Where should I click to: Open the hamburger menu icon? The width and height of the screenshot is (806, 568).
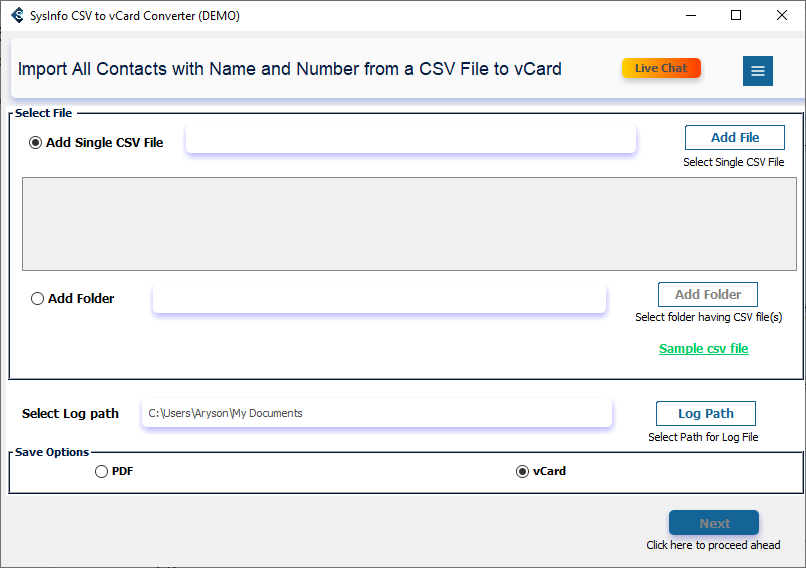coord(757,71)
